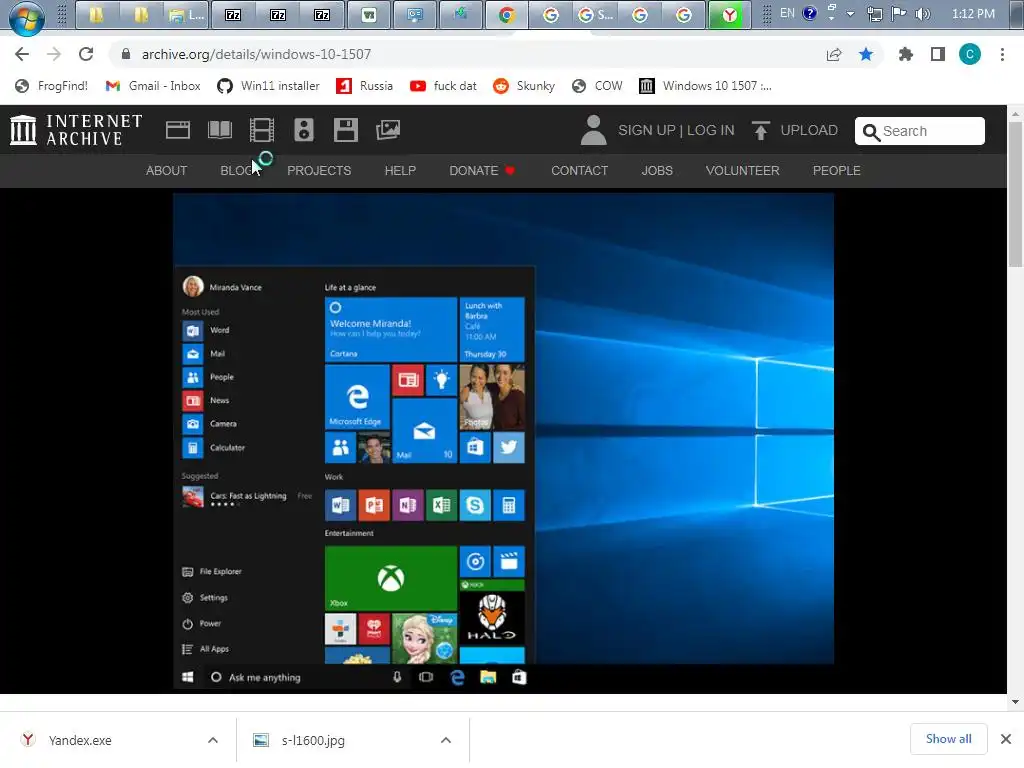This screenshot has width=1024, height=768.
Task: Open the Gmail - Inbox bookmark
Action: tap(153, 86)
